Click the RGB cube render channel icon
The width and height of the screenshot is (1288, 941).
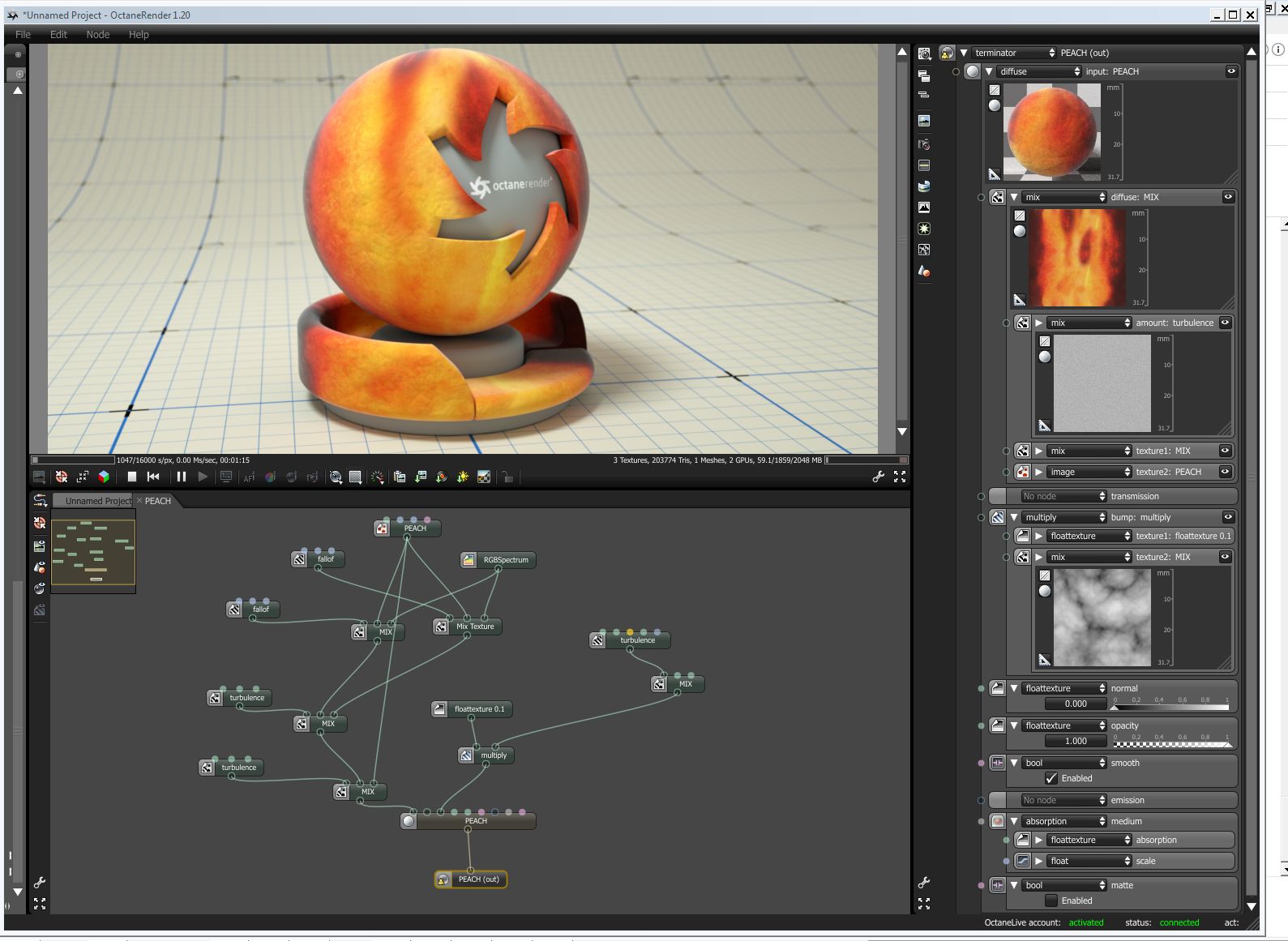[104, 477]
